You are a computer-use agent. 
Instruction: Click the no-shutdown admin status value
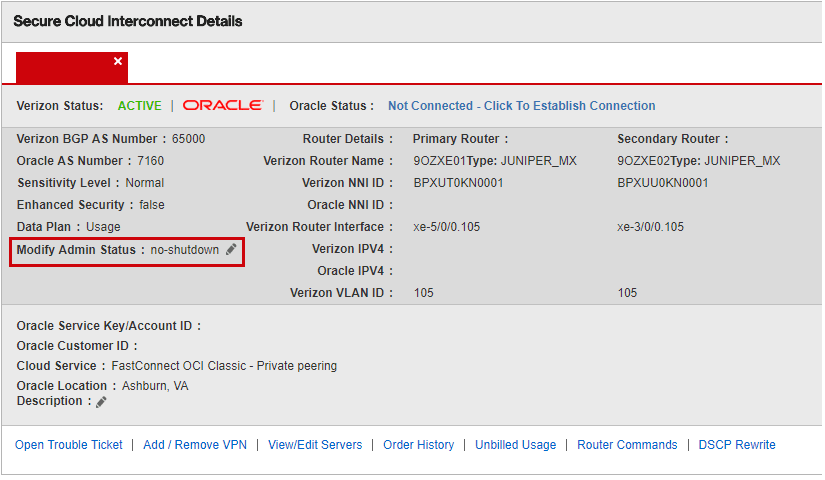click(x=185, y=250)
